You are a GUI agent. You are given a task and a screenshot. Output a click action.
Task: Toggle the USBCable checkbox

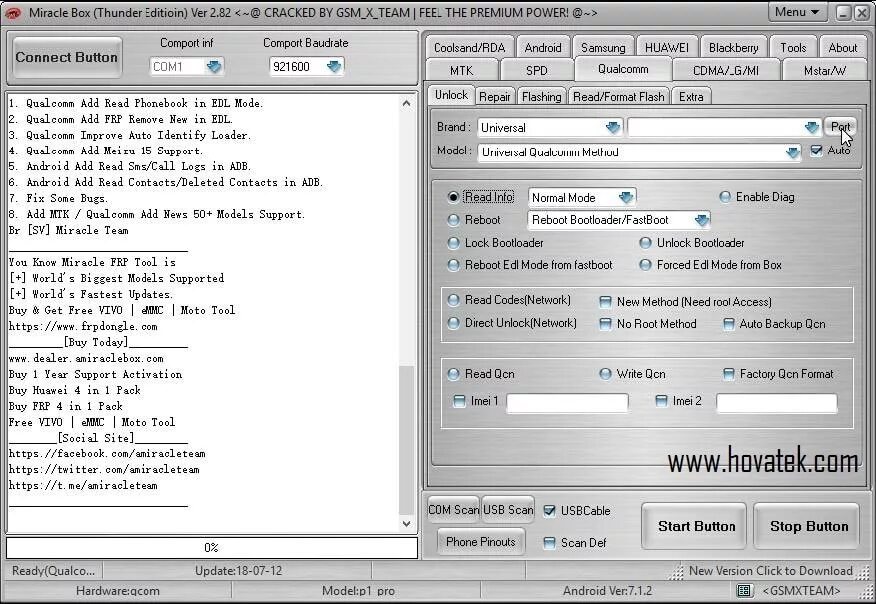[549, 511]
